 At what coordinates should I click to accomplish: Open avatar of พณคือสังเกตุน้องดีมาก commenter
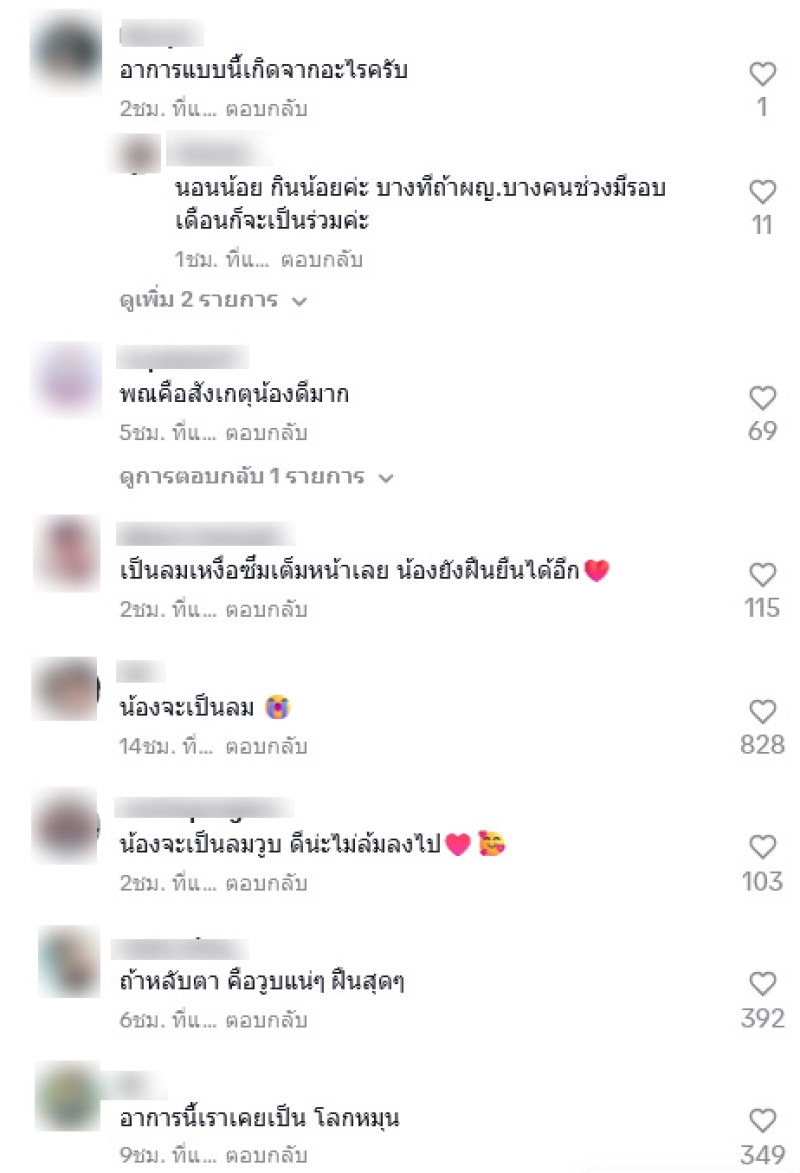tap(66, 379)
